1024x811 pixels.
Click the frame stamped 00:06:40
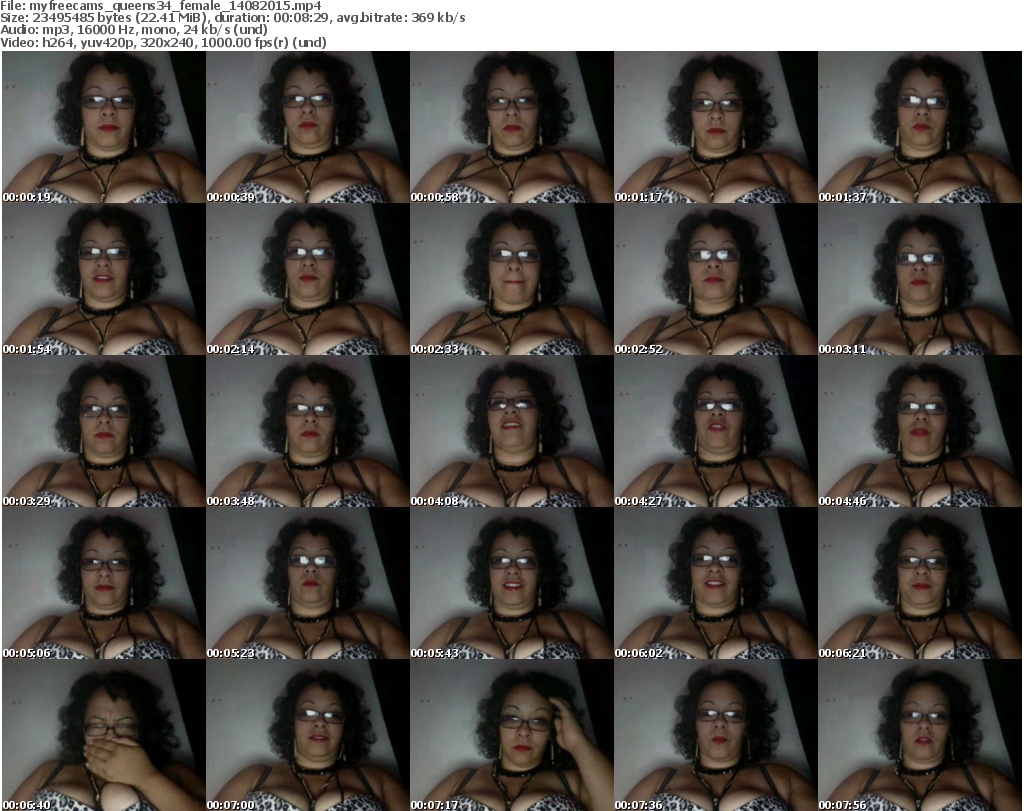[104, 735]
